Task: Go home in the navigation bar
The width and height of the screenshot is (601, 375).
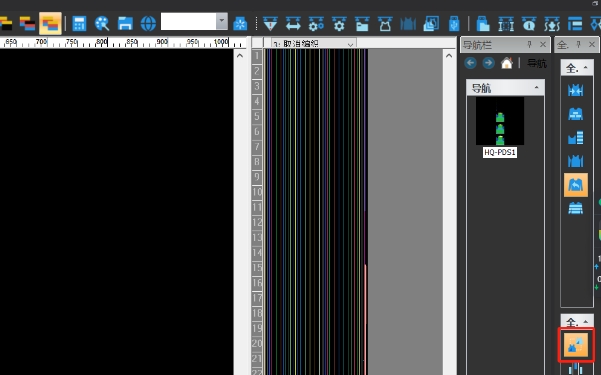Action: coord(507,63)
